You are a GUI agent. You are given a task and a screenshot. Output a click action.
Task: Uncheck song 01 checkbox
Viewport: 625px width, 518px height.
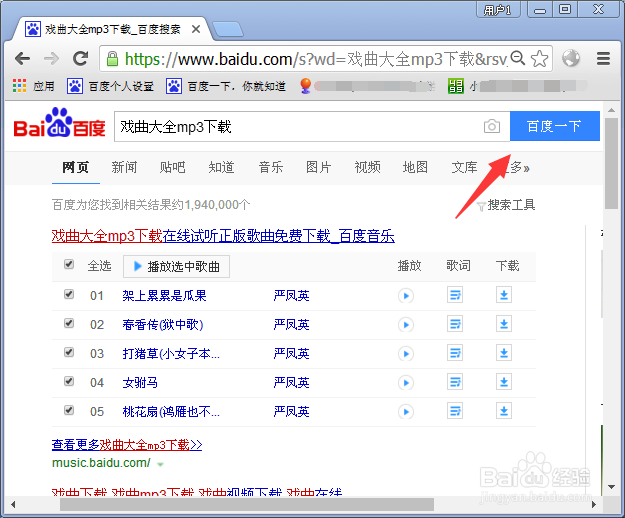(69, 294)
